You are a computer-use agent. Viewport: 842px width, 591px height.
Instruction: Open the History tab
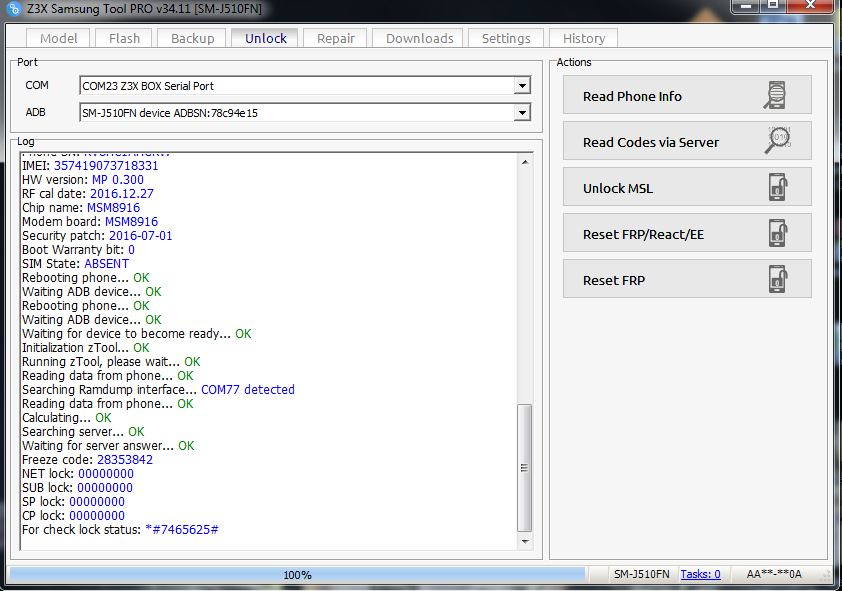pos(584,39)
